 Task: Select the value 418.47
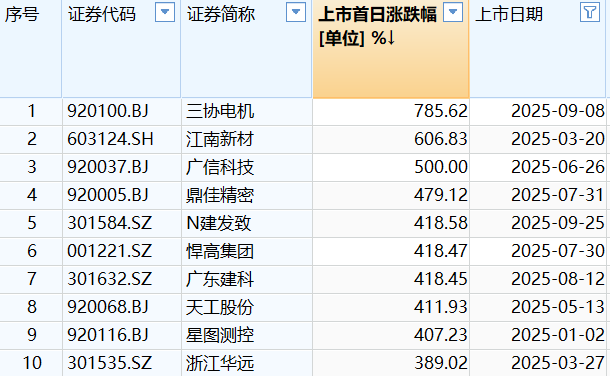[440, 251]
